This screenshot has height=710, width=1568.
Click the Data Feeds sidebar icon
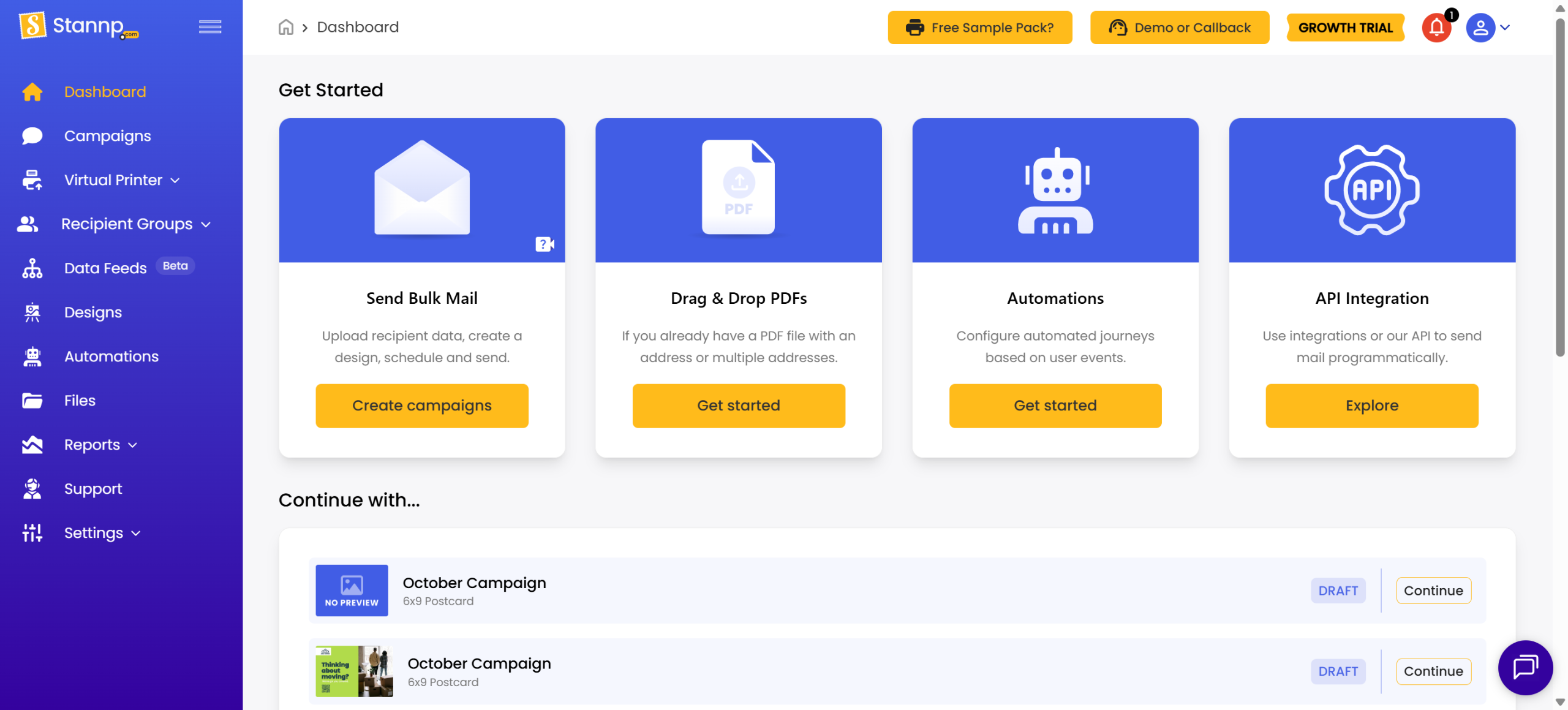[x=32, y=268]
